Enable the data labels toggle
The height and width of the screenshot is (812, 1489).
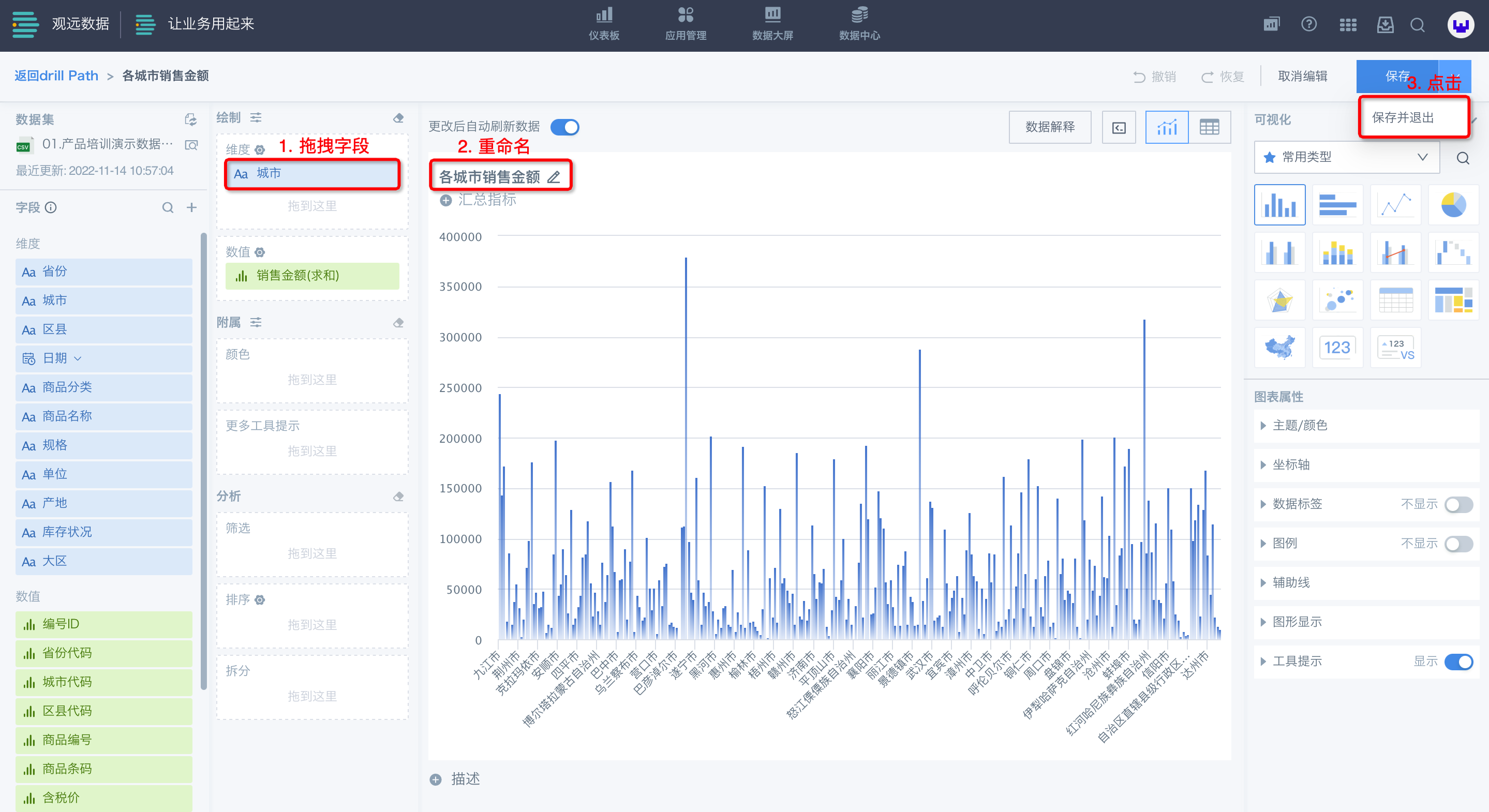[1458, 505]
